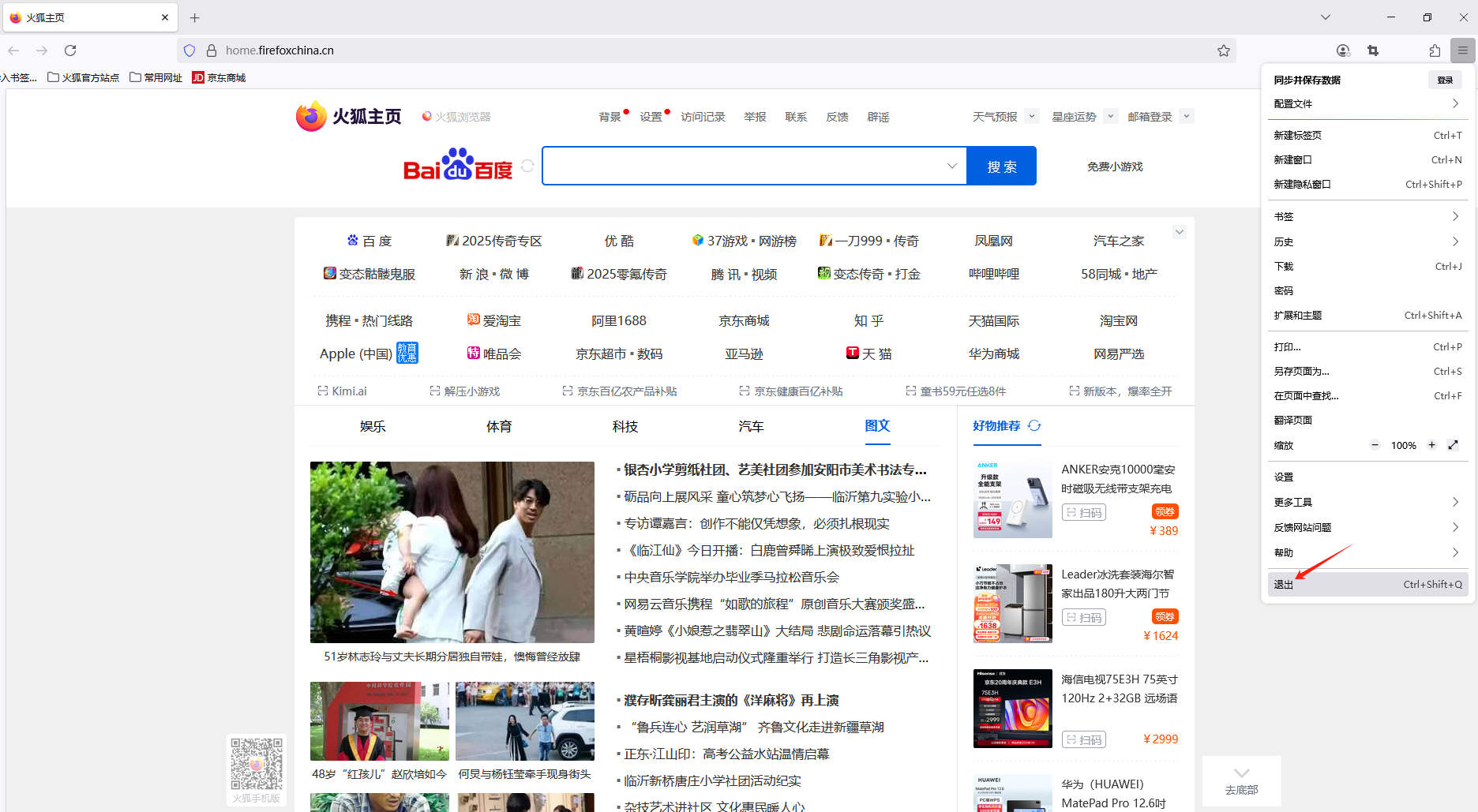Click the 去底部 jump-to-bottom button
The height and width of the screenshot is (812, 1478).
(x=1242, y=780)
